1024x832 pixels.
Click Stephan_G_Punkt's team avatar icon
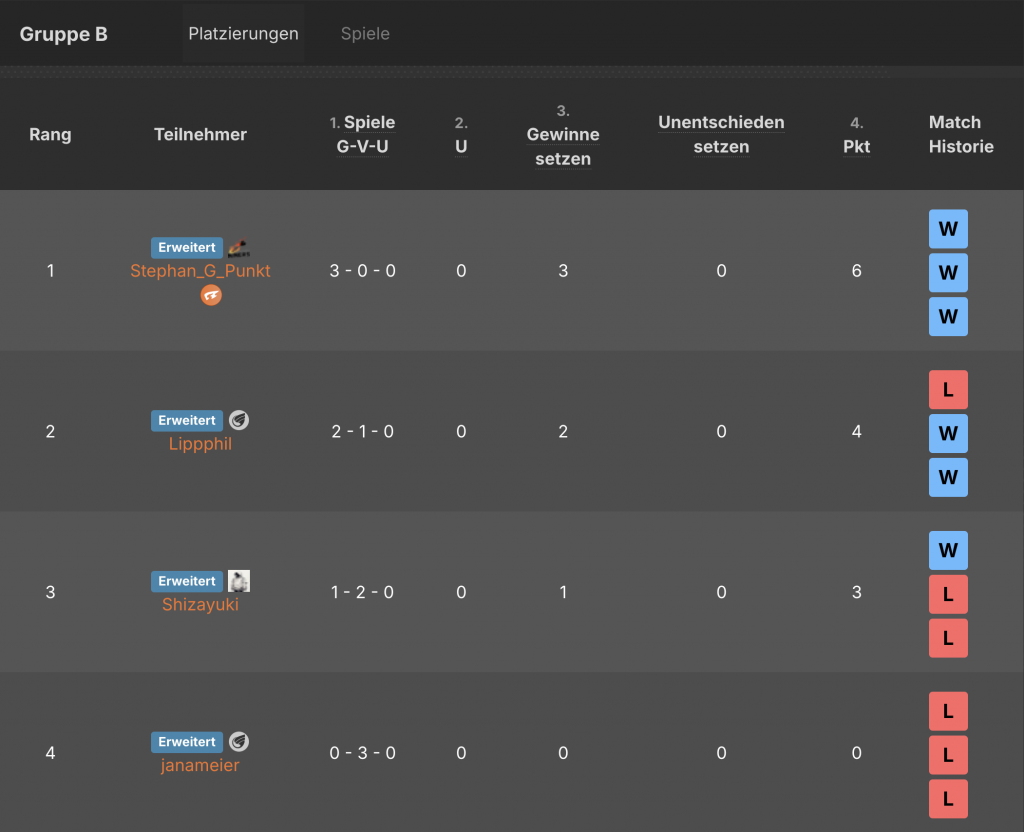(x=238, y=248)
